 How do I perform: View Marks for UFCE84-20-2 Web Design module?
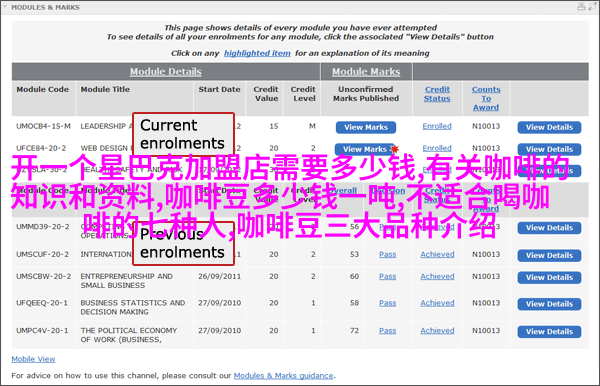point(365,149)
